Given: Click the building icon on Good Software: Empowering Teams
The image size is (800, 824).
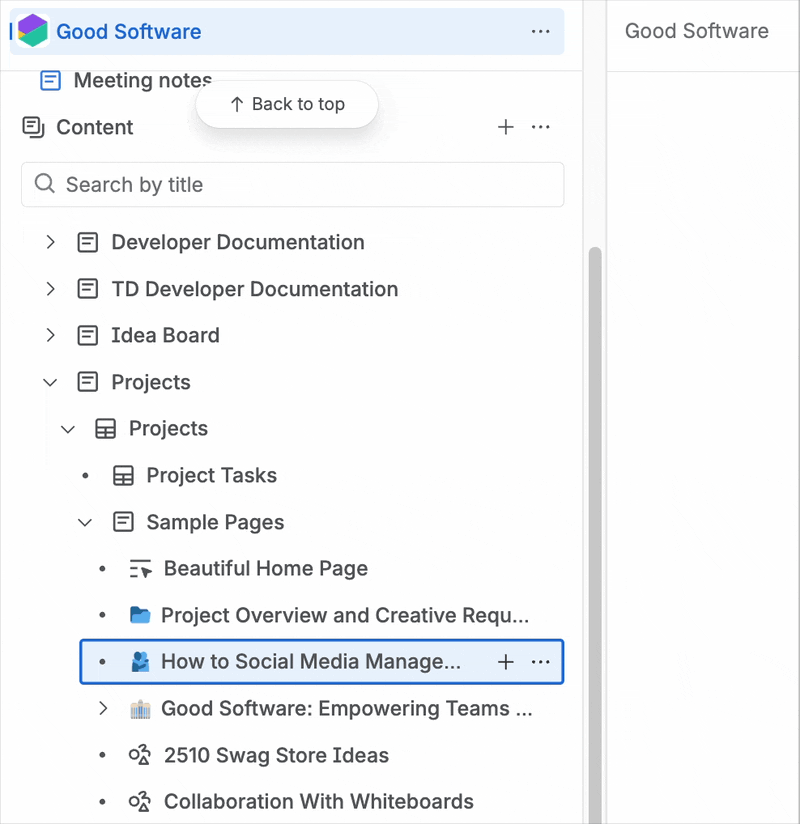Looking at the screenshot, I should pos(141,708).
